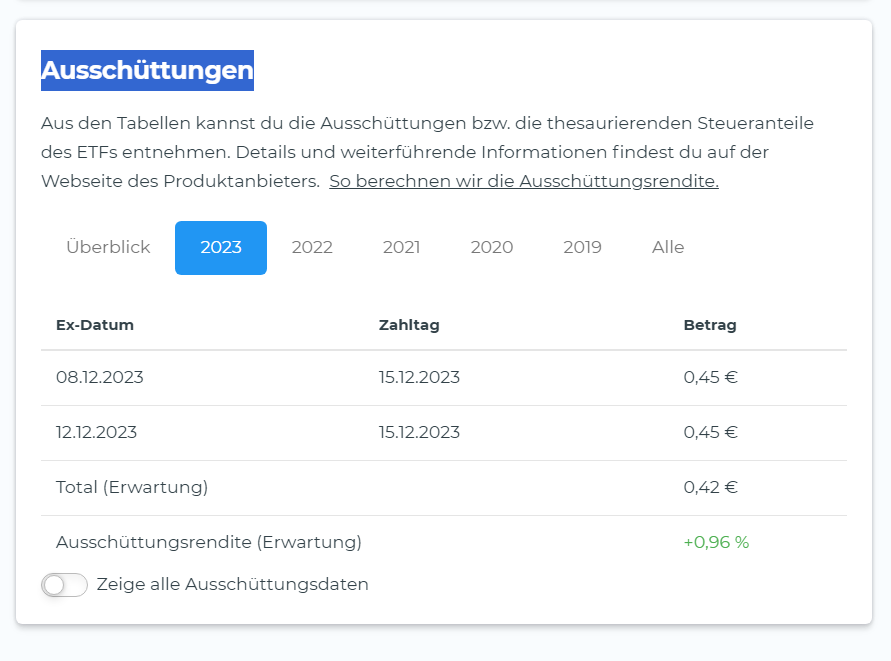The image size is (891, 661).
Task: Select the 12.12.2023 ex-date cell
Action: [x=97, y=433]
